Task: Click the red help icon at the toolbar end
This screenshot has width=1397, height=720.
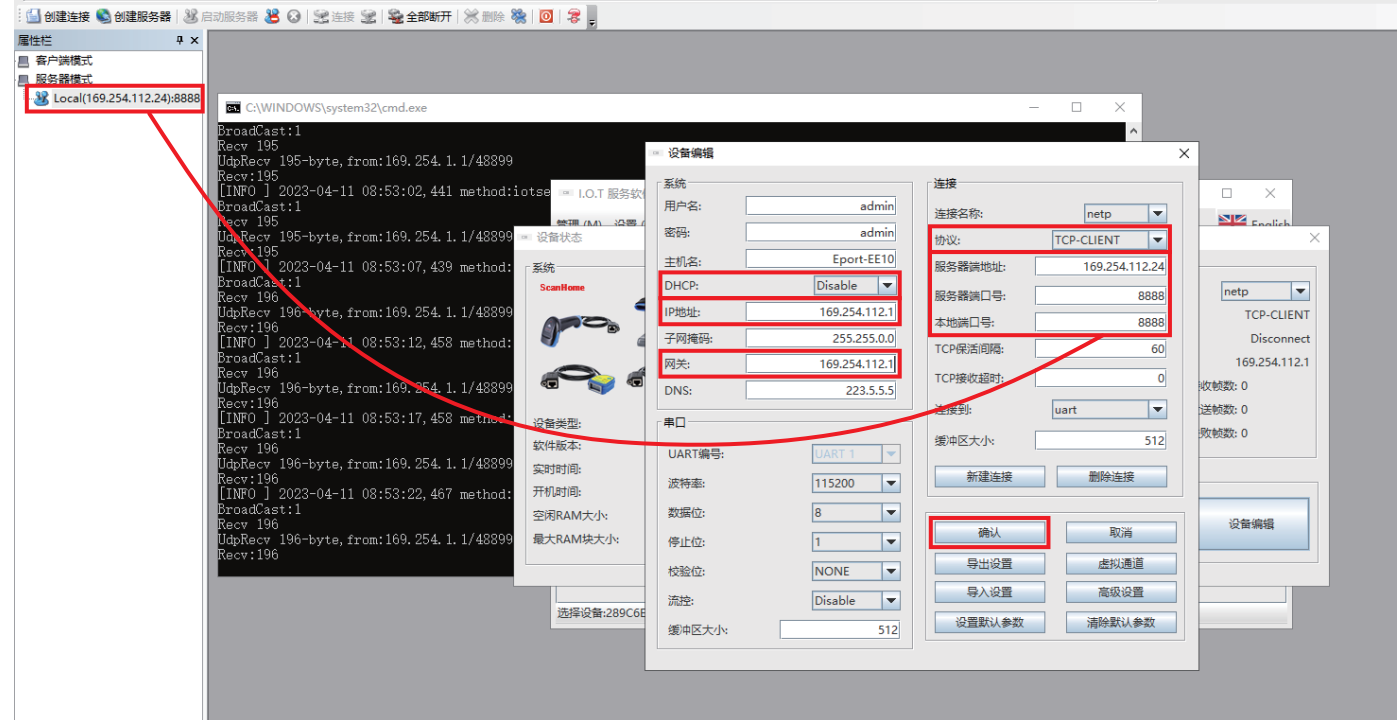Action: point(574,16)
